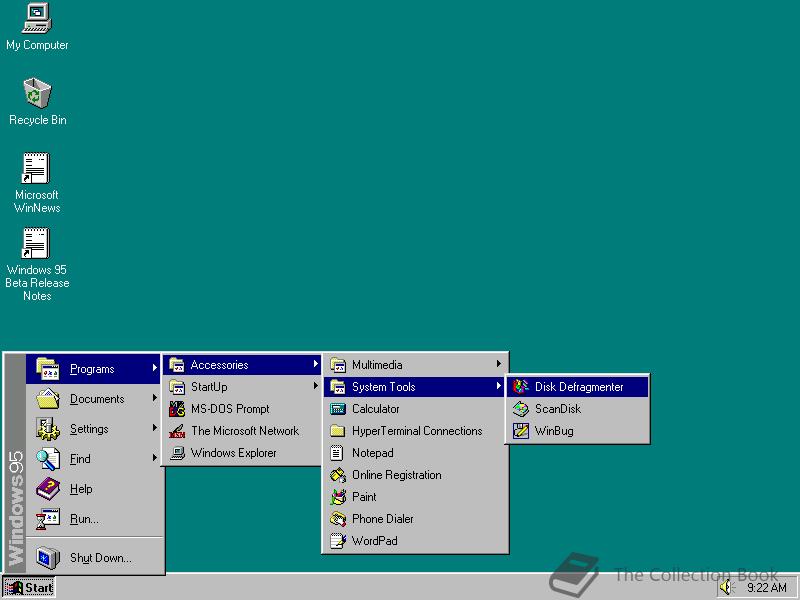Expand the Programs submenu arrow
Image resolution: width=800 pixels, height=600 pixels.
pyautogui.click(x=154, y=367)
